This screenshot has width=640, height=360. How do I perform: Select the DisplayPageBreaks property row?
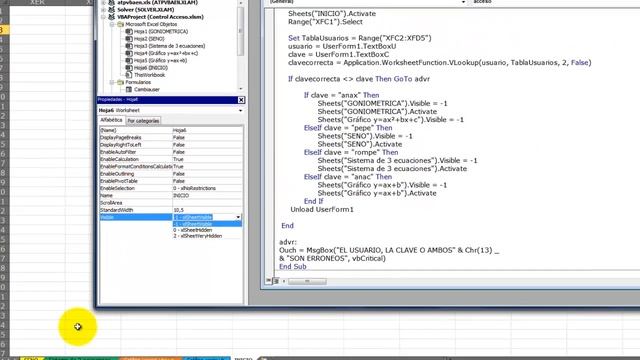[x=171, y=138]
